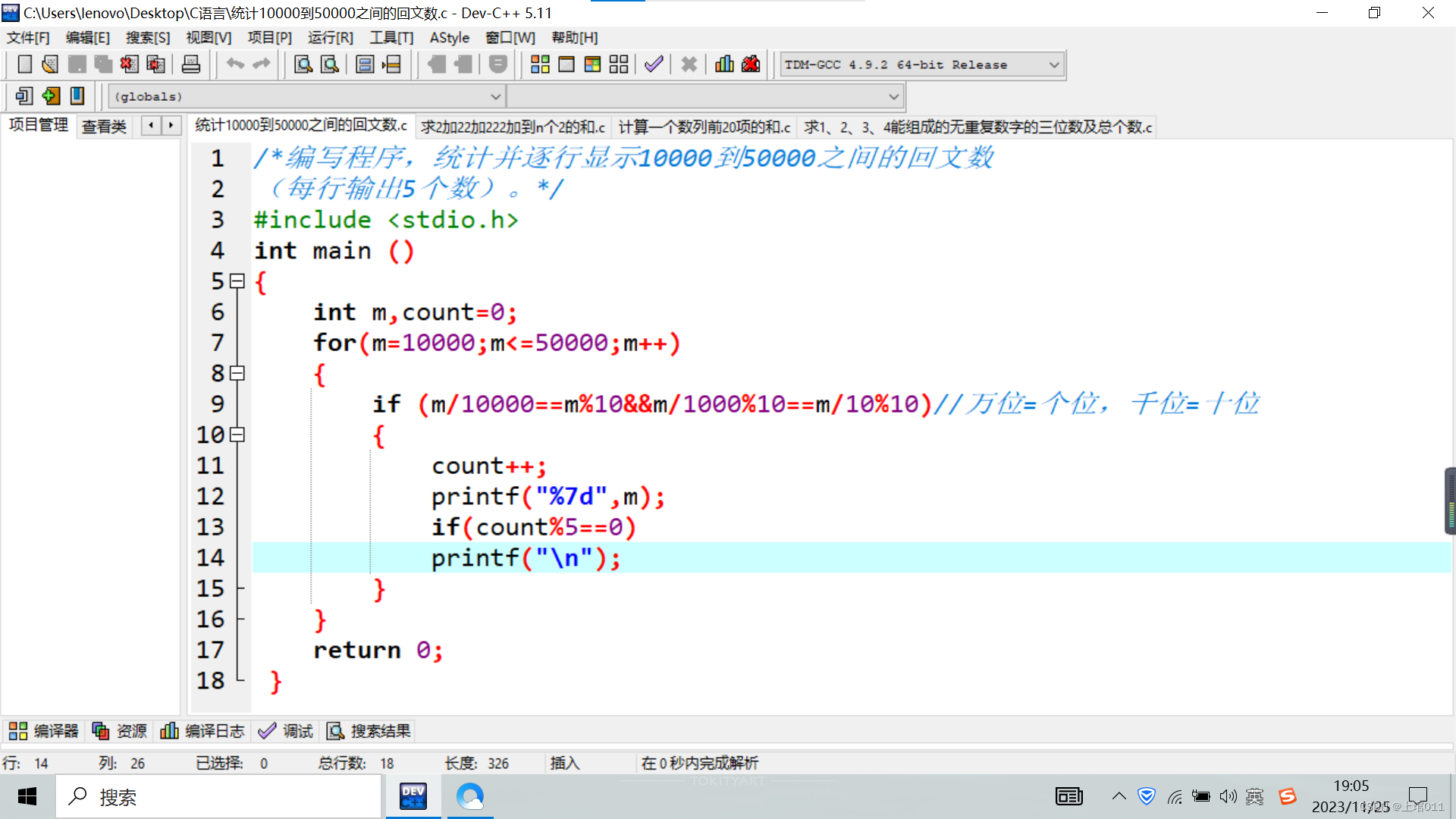
Task: Open the 运行[R] menu
Action: click(330, 37)
